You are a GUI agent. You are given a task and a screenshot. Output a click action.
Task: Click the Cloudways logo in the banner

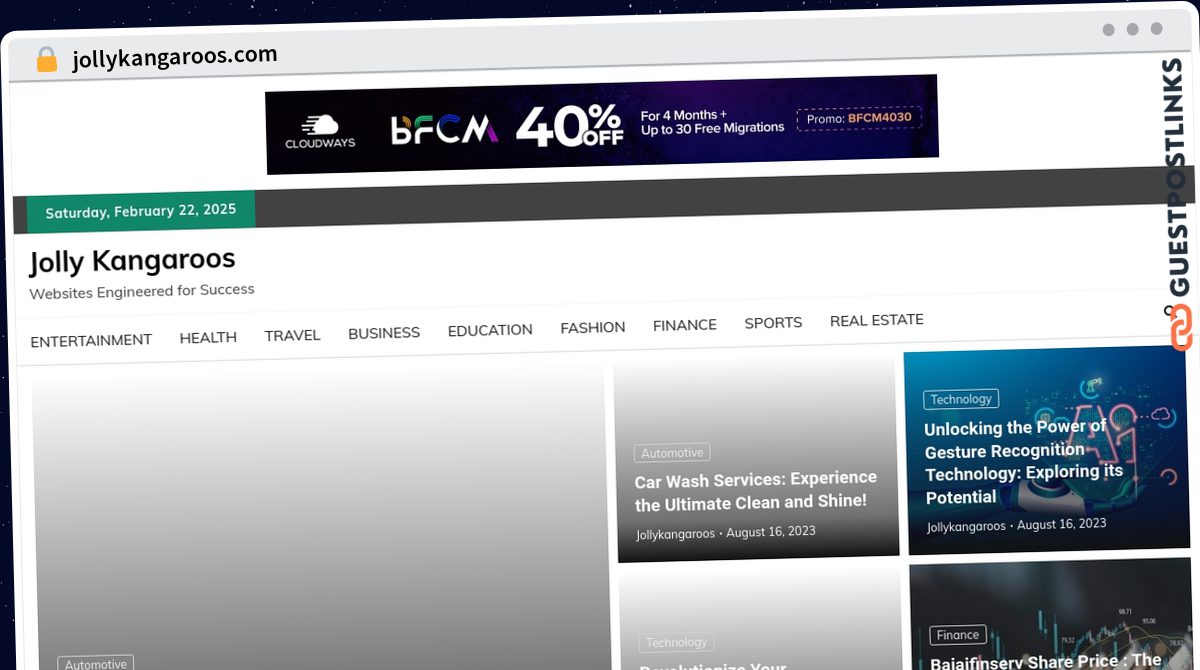320,132
